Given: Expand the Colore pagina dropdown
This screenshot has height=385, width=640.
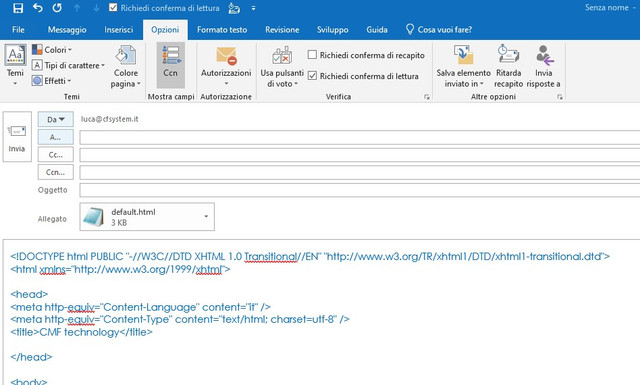Looking at the screenshot, I should (x=126, y=67).
